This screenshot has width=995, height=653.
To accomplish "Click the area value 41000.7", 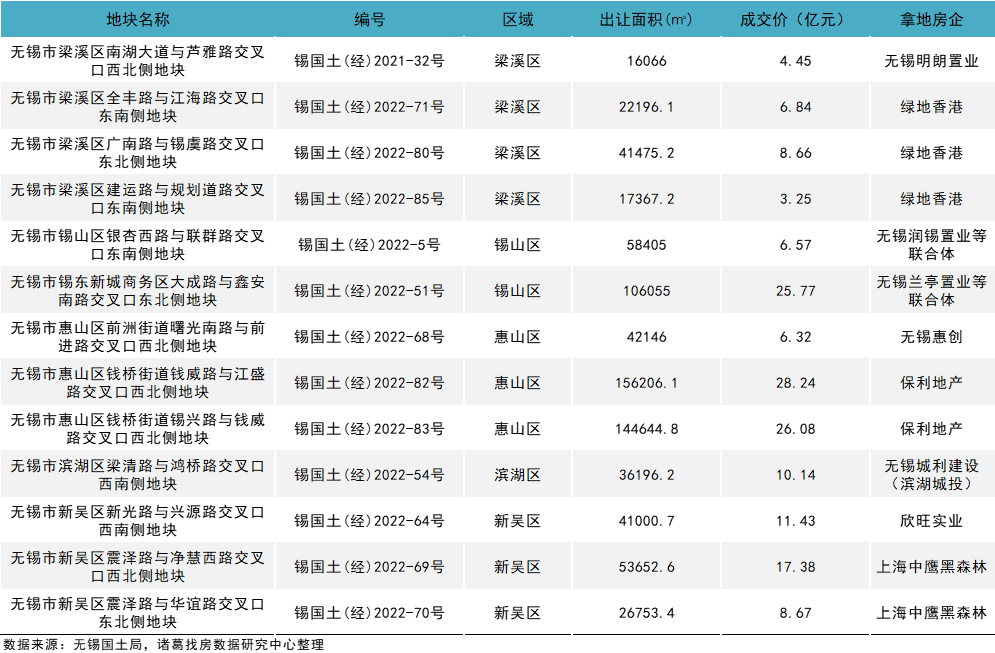I will [x=647, y=521].
